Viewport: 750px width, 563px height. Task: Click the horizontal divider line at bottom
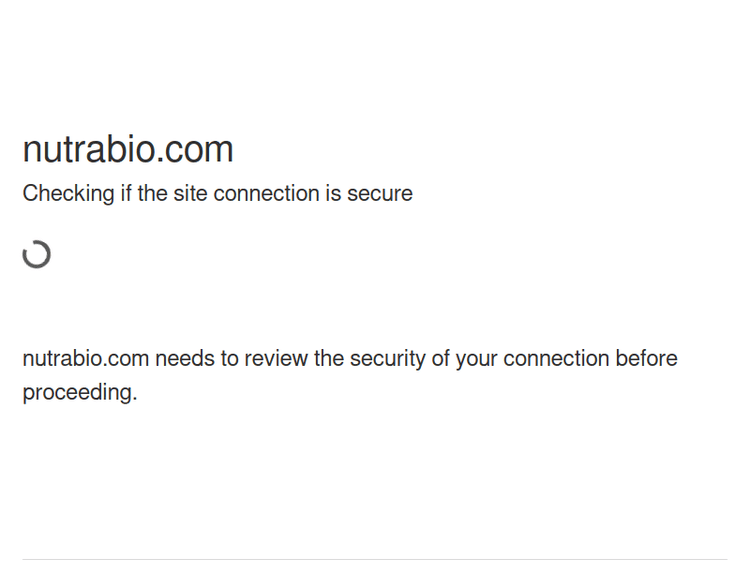[x=375, y=559]
